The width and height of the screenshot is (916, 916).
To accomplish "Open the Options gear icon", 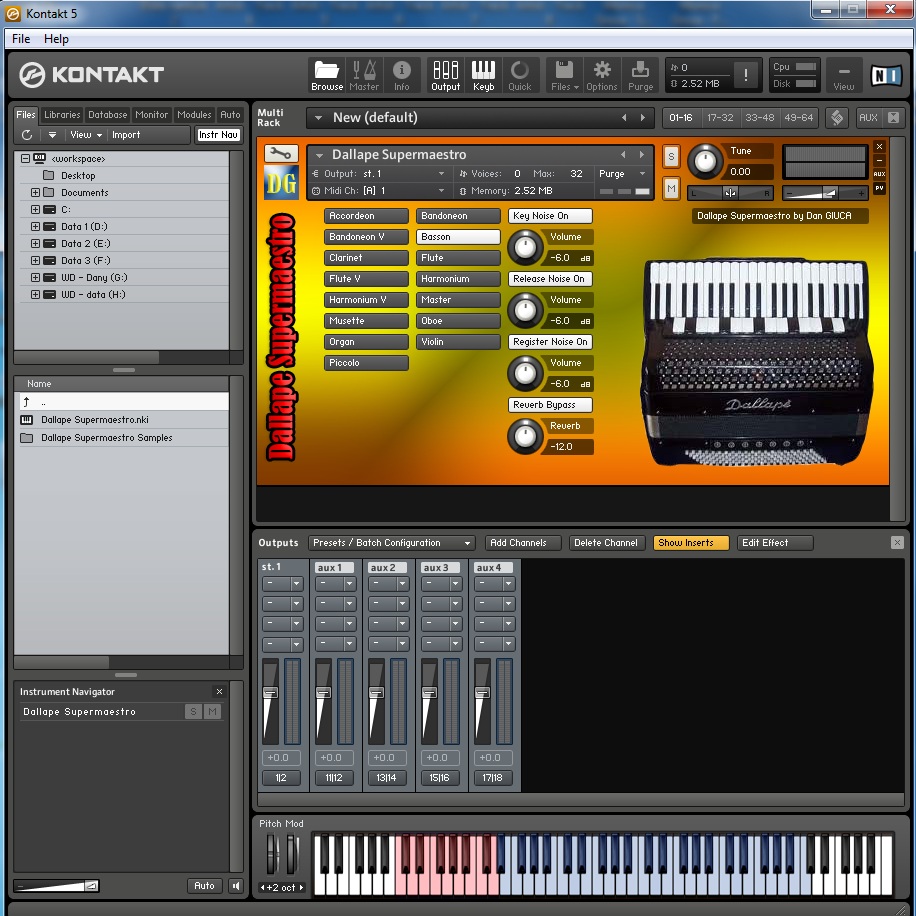I will [x=602, y=75].
